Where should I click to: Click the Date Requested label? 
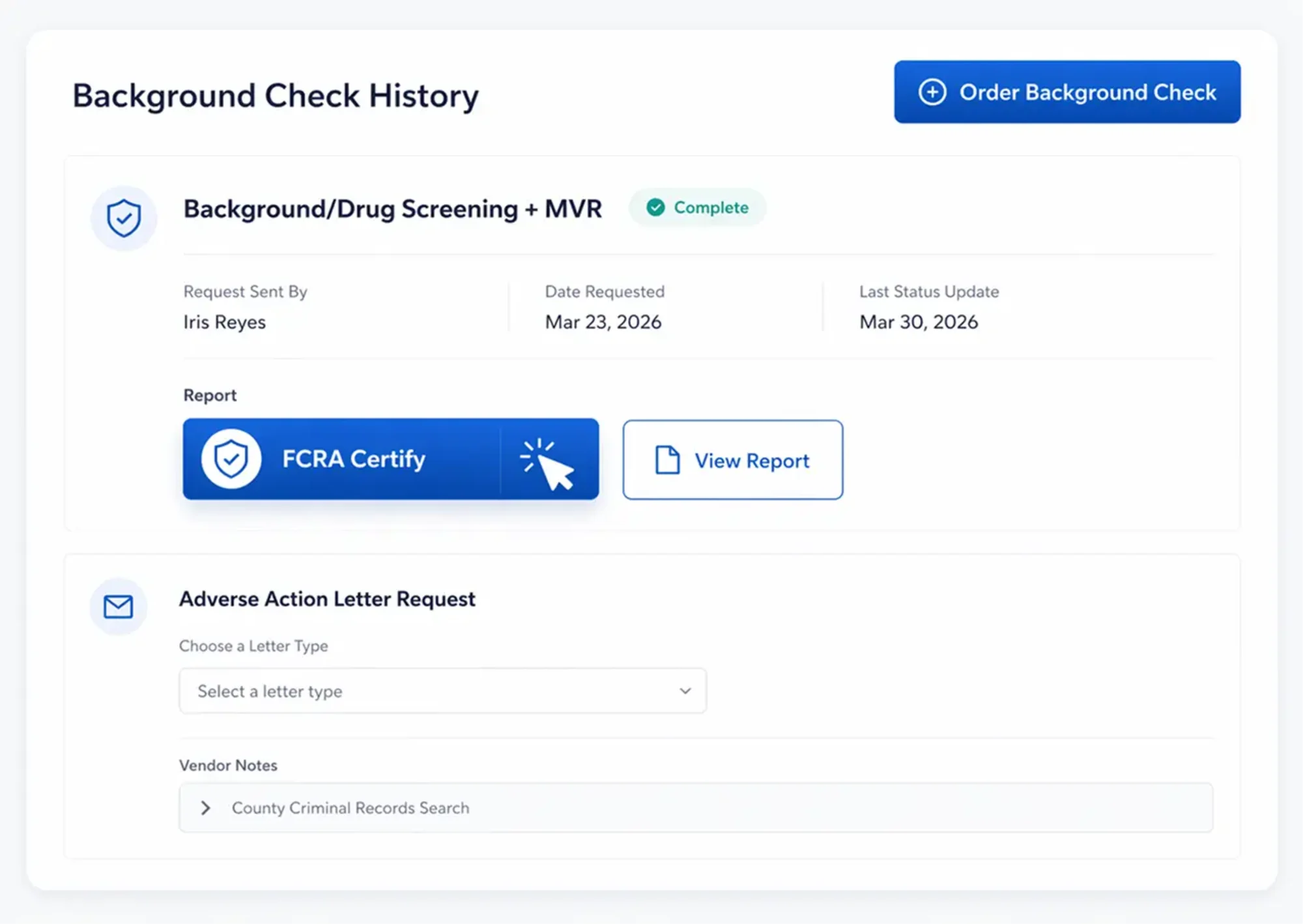[x=605, y=291]
